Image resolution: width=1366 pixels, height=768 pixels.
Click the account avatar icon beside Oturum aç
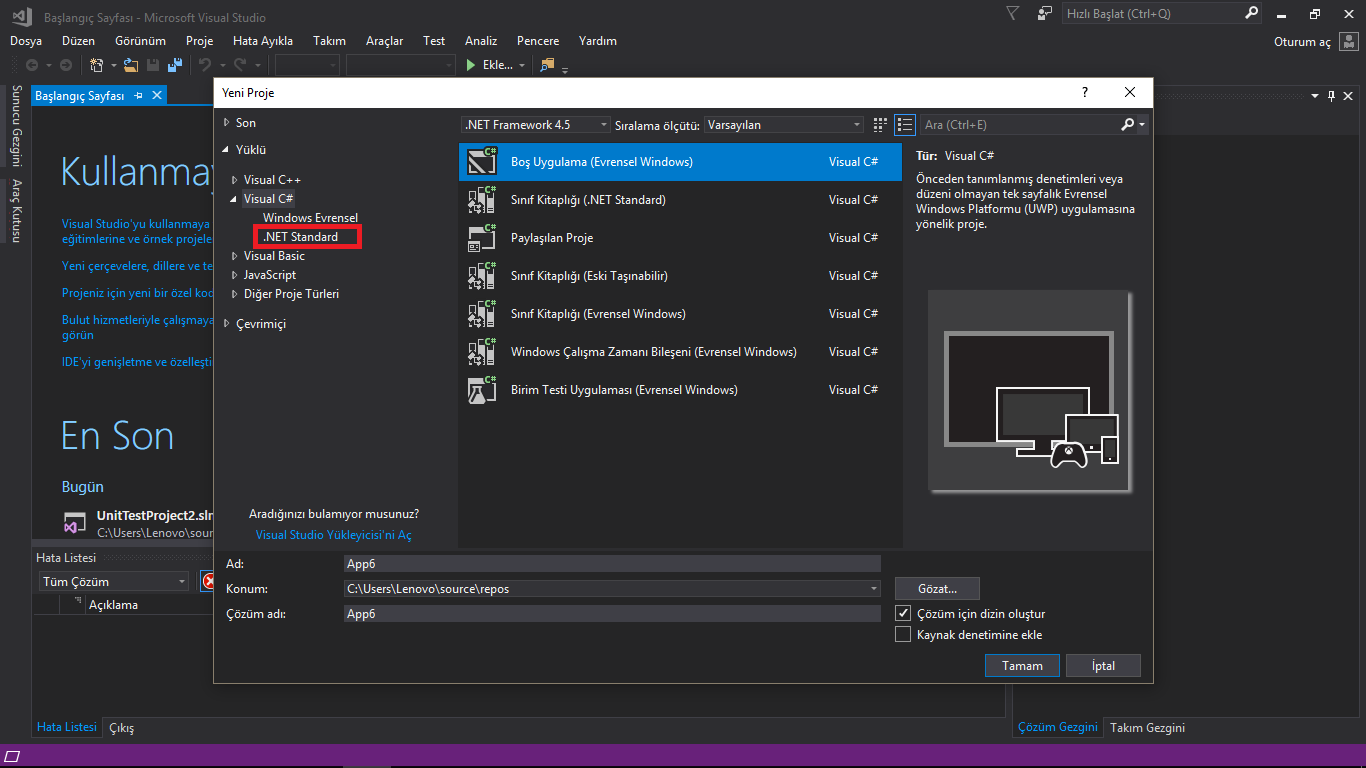1349,42
